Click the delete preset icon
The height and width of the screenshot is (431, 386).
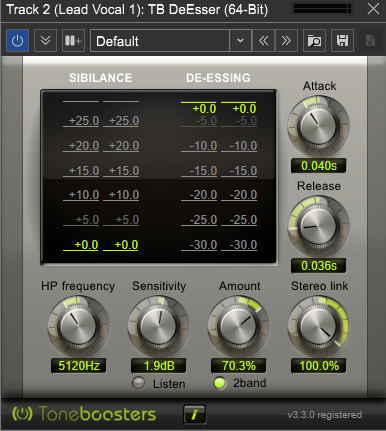click(x=370, y=41)
